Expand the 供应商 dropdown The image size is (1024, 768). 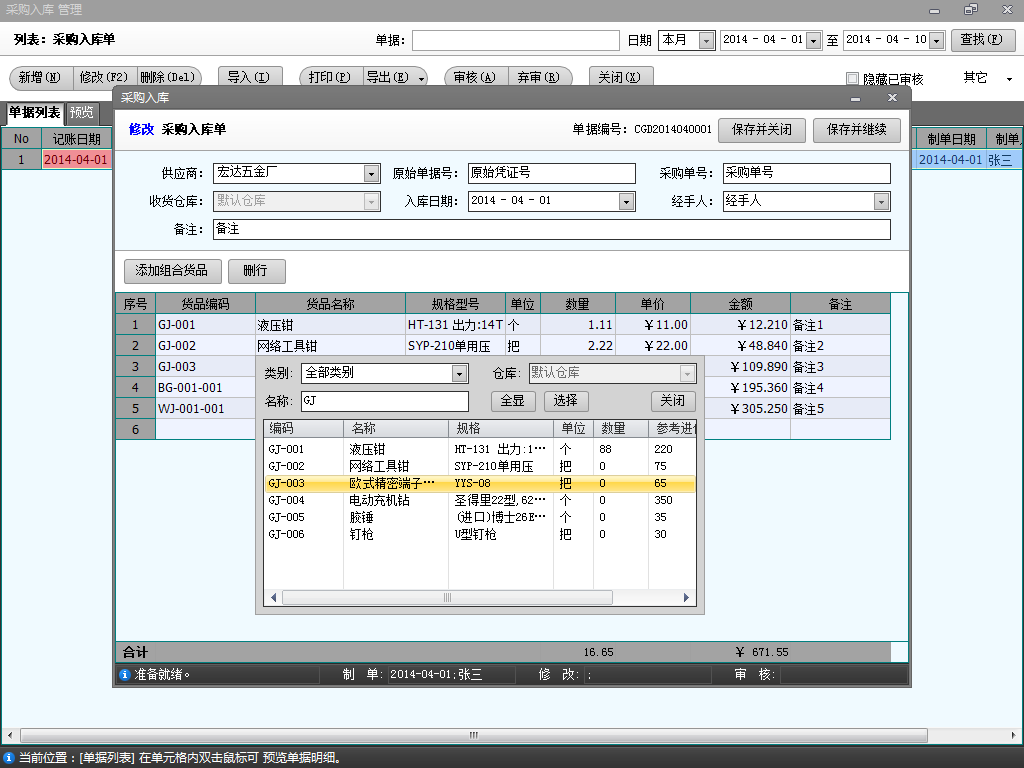point(371,174)
